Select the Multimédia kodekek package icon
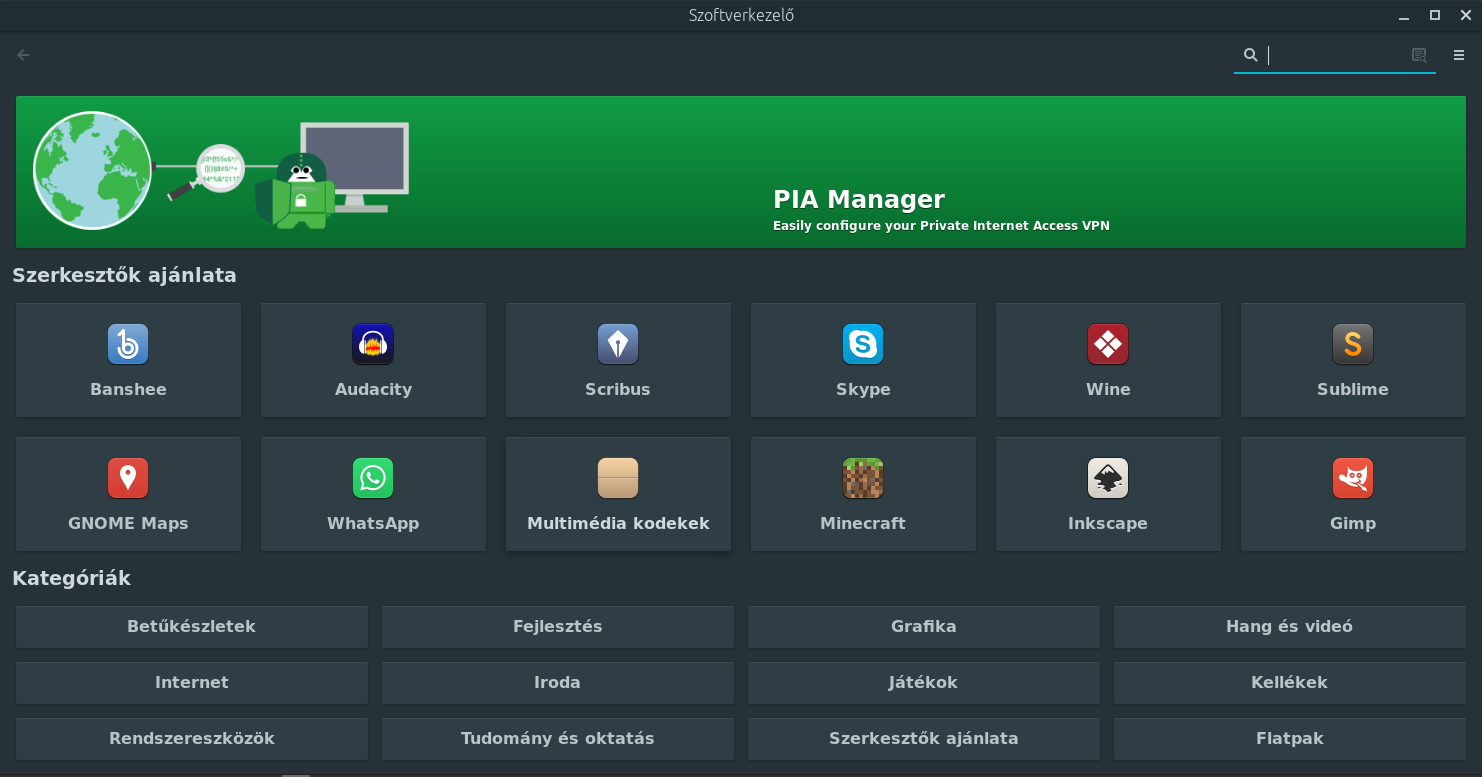1482x777 pixels. coord(618,478)
